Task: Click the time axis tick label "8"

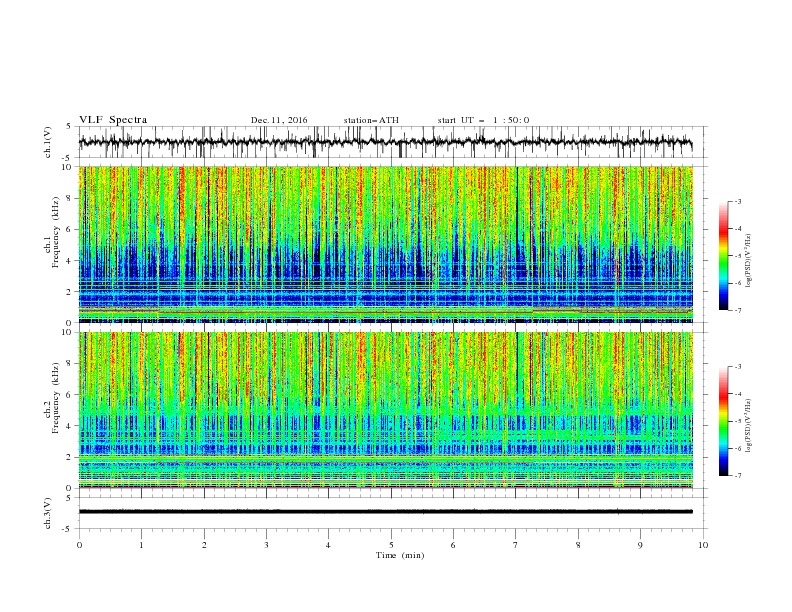Action: 578,545
